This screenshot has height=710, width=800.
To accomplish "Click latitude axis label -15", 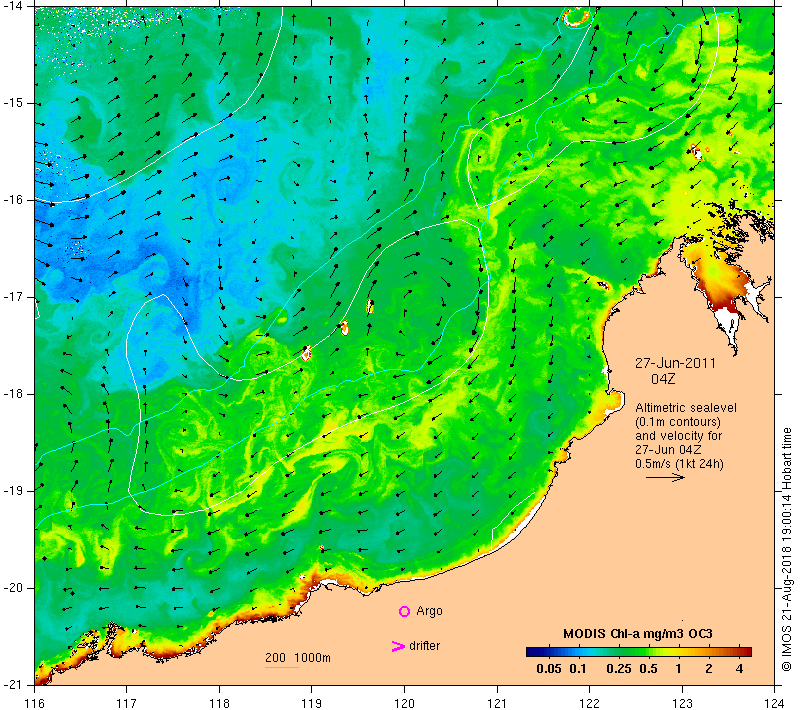I will pyautogui.click(x=12, y=103).
